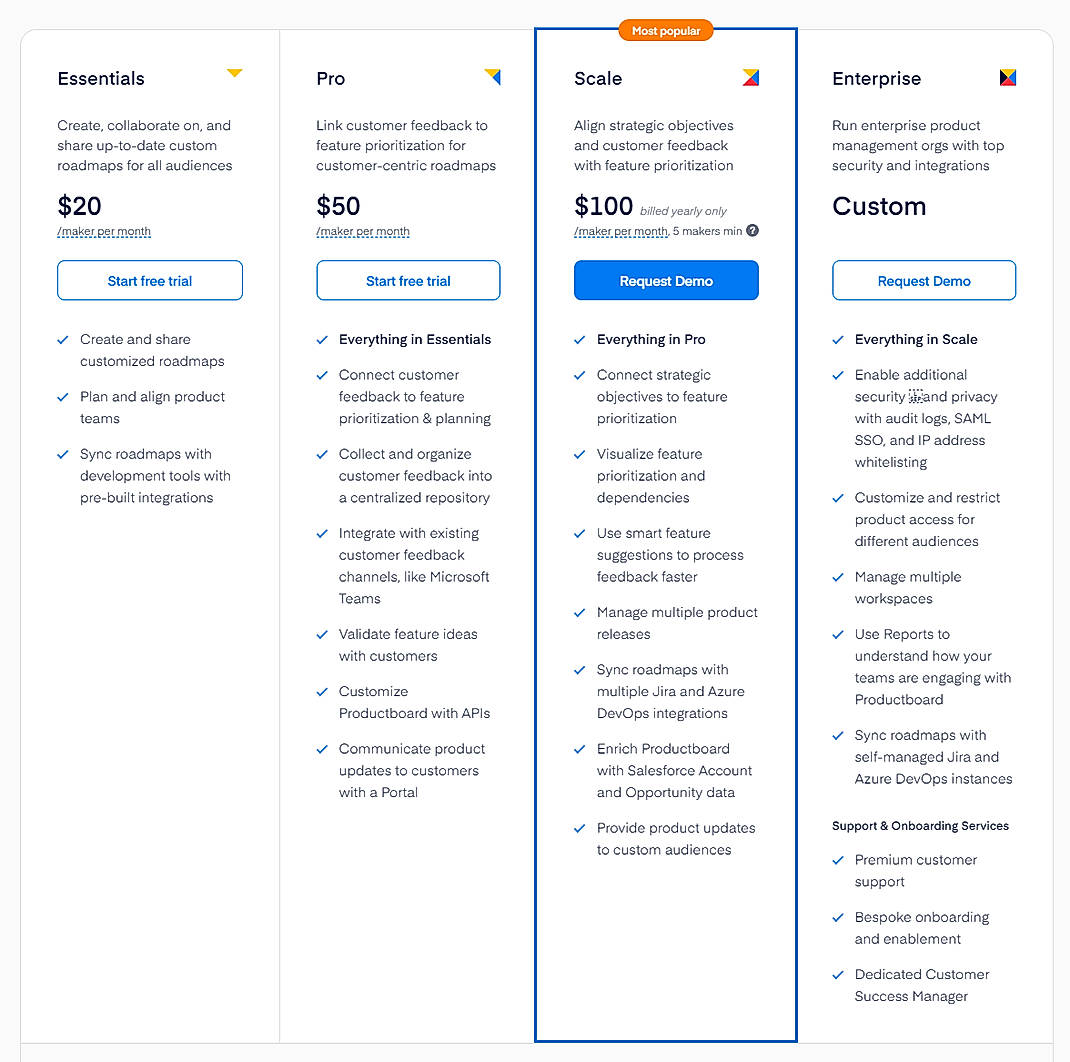Click the Enterprise plan logo icon
This screenshot has height=1062, width=1070.
pos(1008,77)
